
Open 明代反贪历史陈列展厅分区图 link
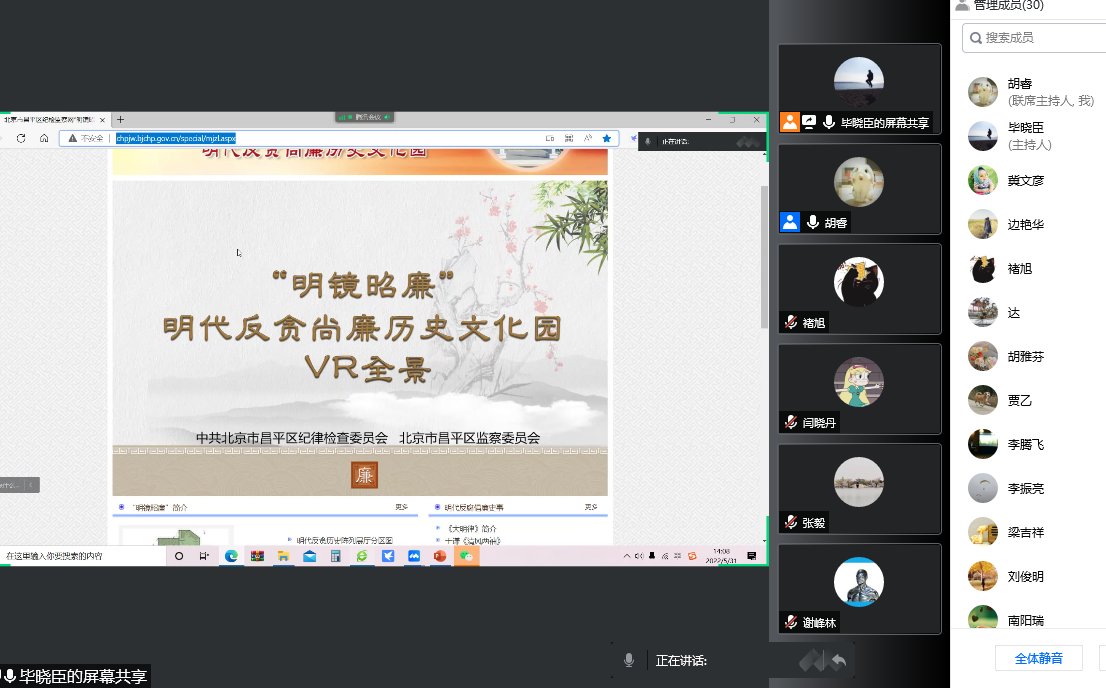point(344,541)
